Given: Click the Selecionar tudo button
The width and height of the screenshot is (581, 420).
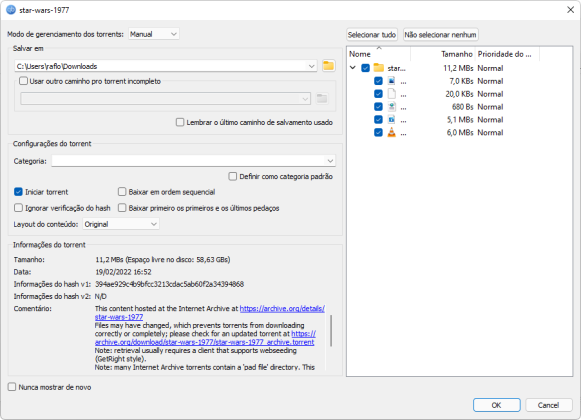Looking at the screenshot, I should [x=372, y=35].
